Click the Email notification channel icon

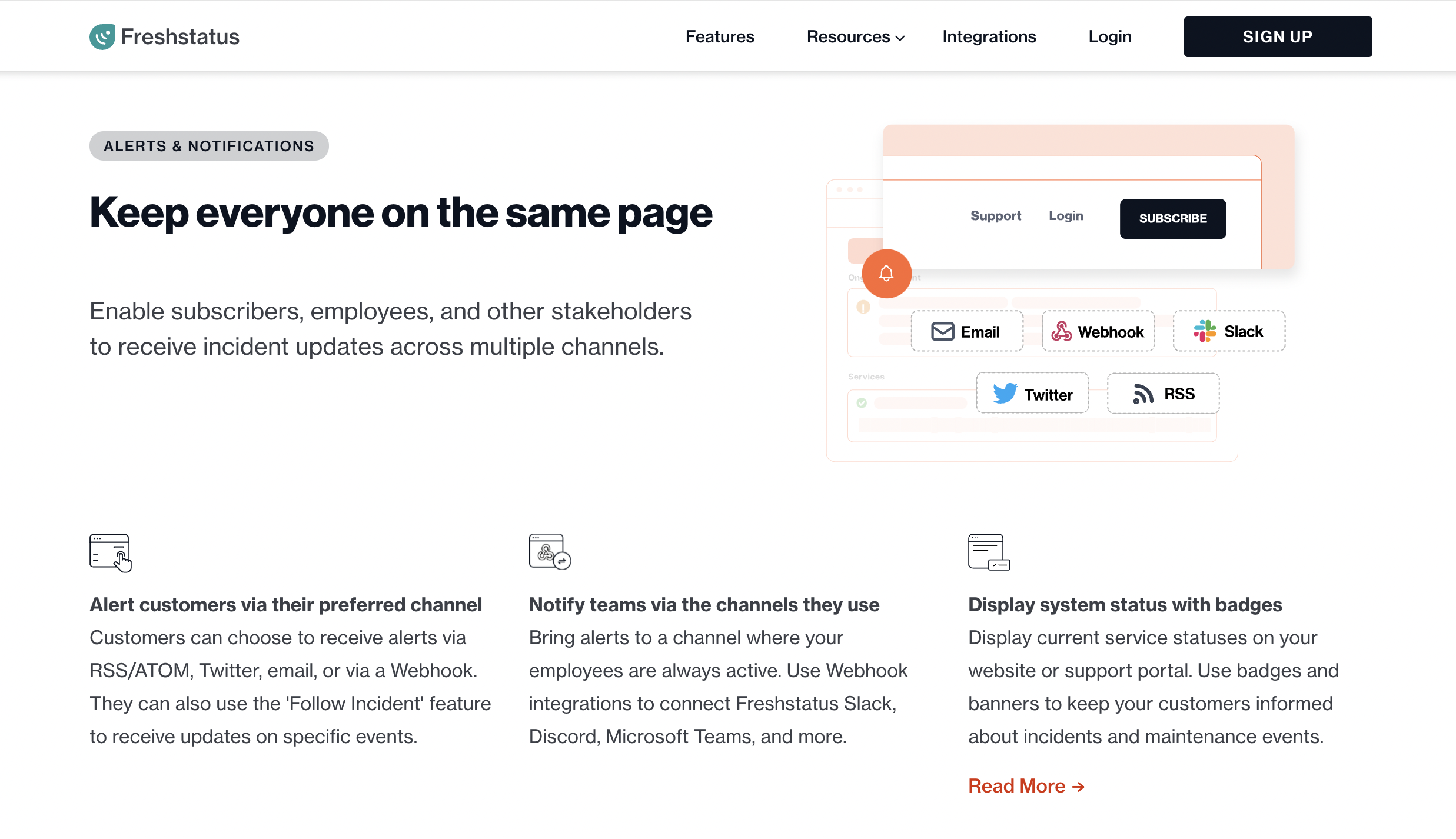943,331
